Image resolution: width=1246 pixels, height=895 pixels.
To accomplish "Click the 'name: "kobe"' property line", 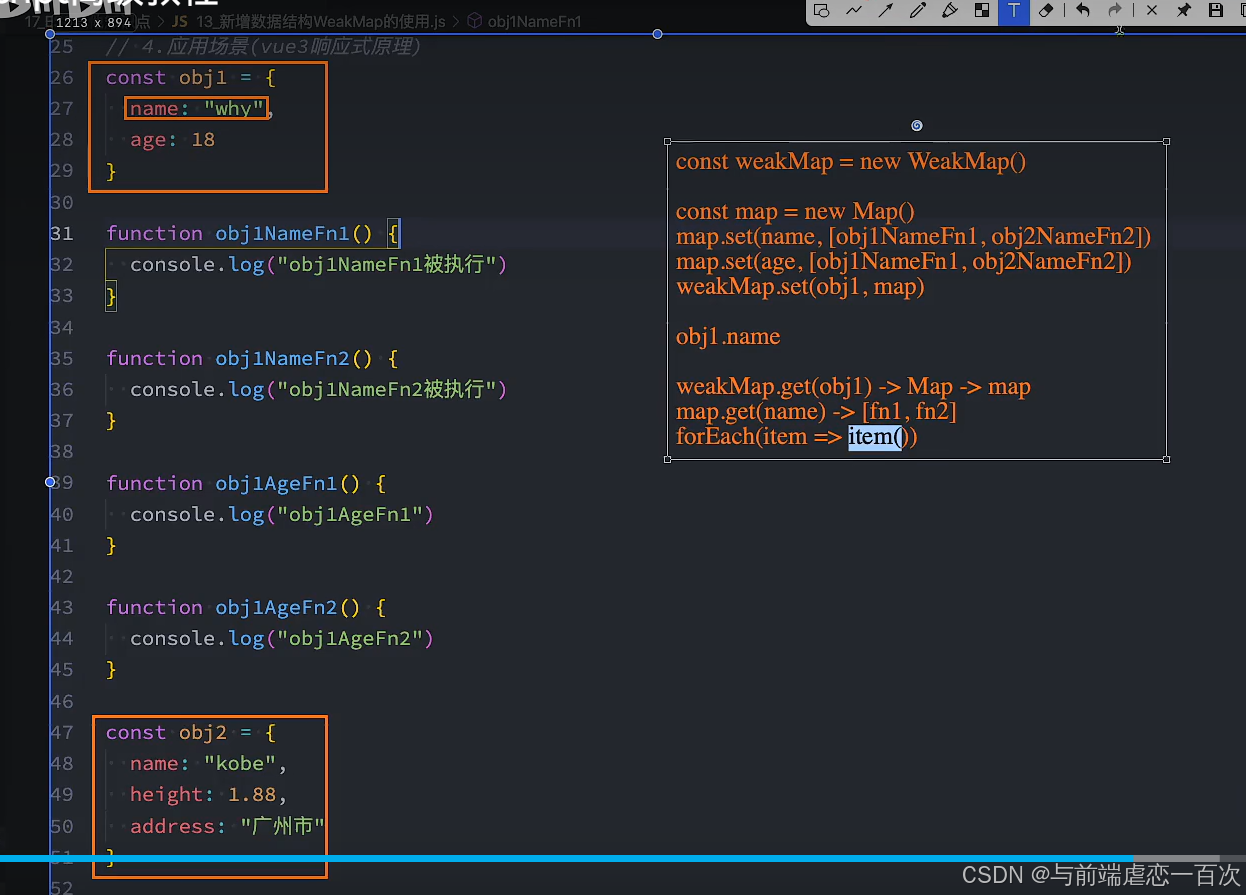I will 208,764.
